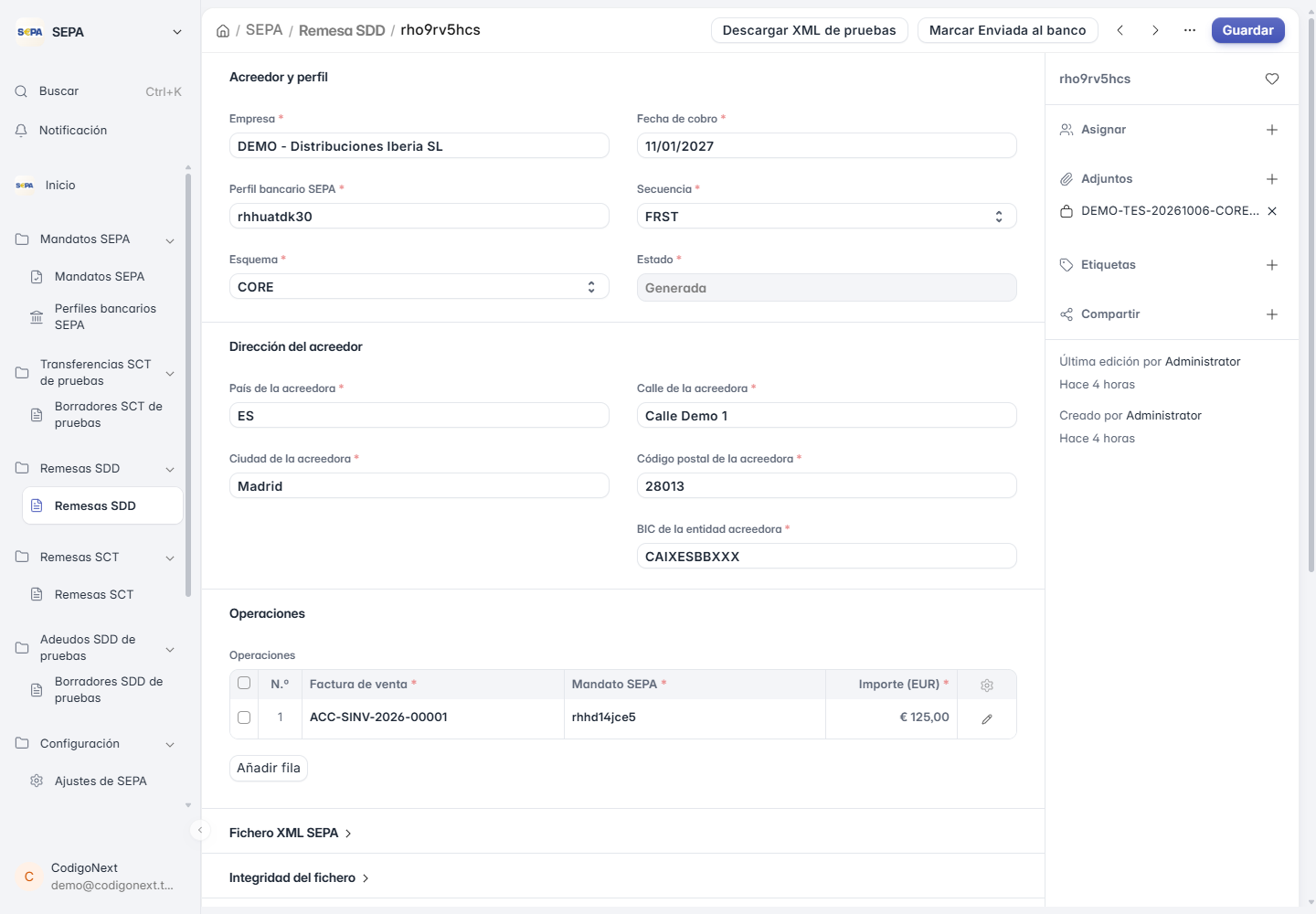Open Borradores SDD de pruebas
Viewport: 1316px width, 914px height.
(x=102, y=690)
